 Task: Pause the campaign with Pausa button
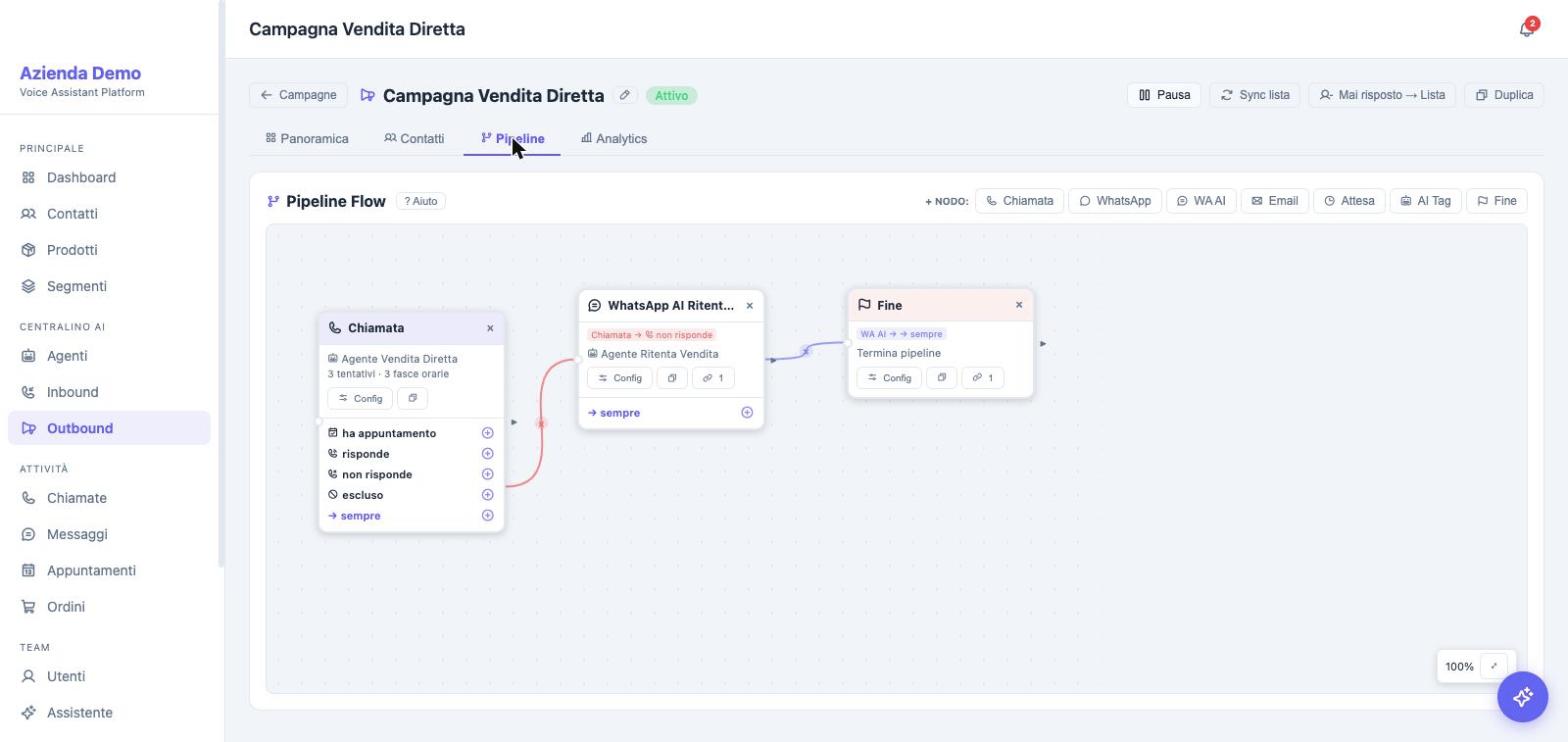[x=1164, y=95]
